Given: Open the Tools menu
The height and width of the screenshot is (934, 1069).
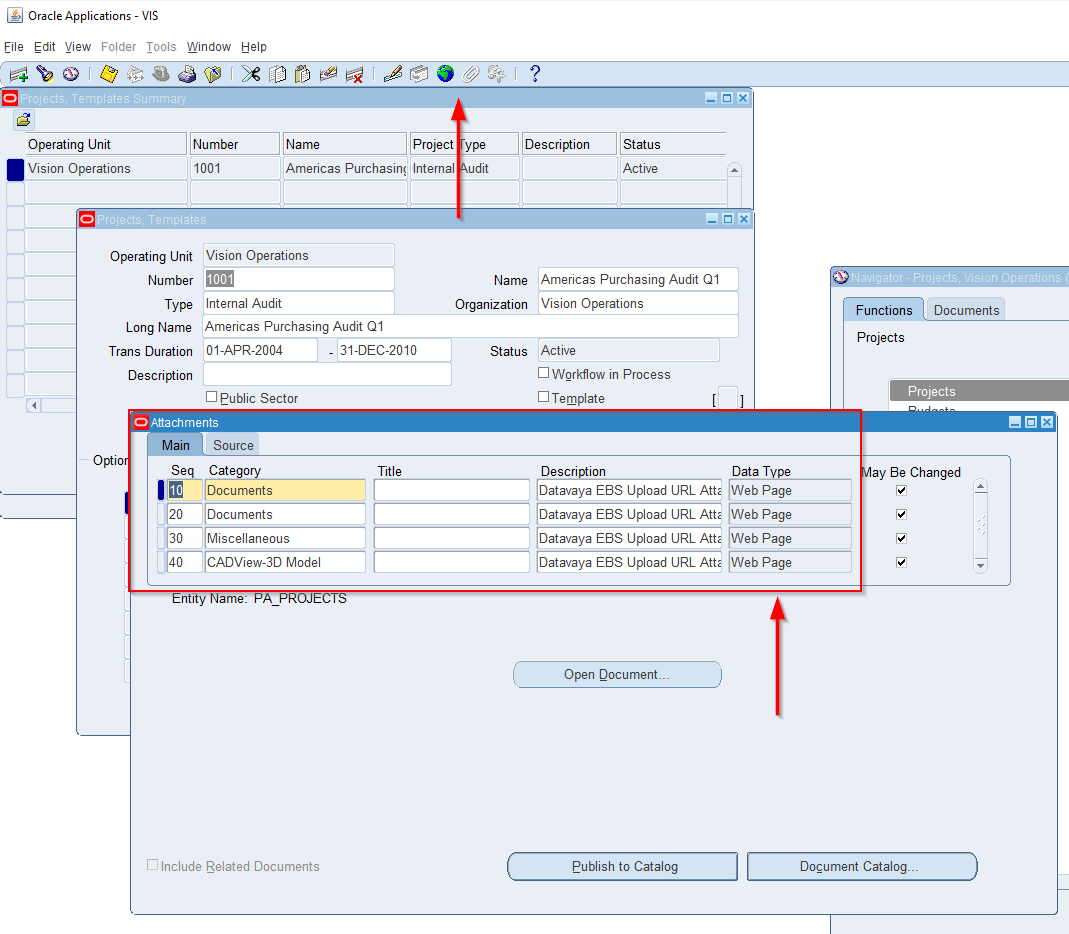Looking at the screenshot, I should [161, 46].
